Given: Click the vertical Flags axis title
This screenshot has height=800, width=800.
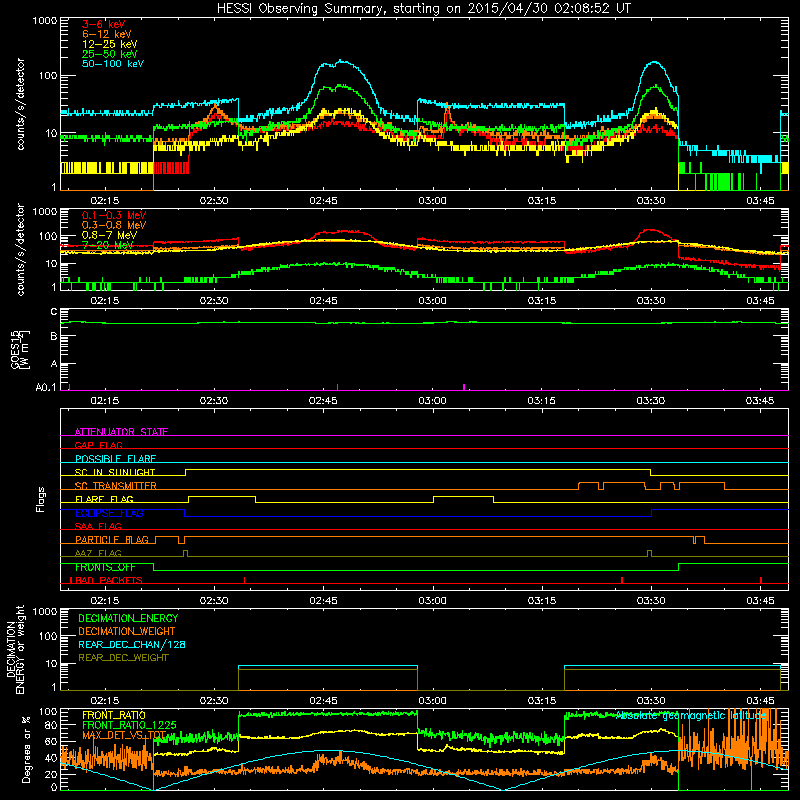Looking at the screenshot, I should pos(41,499).
